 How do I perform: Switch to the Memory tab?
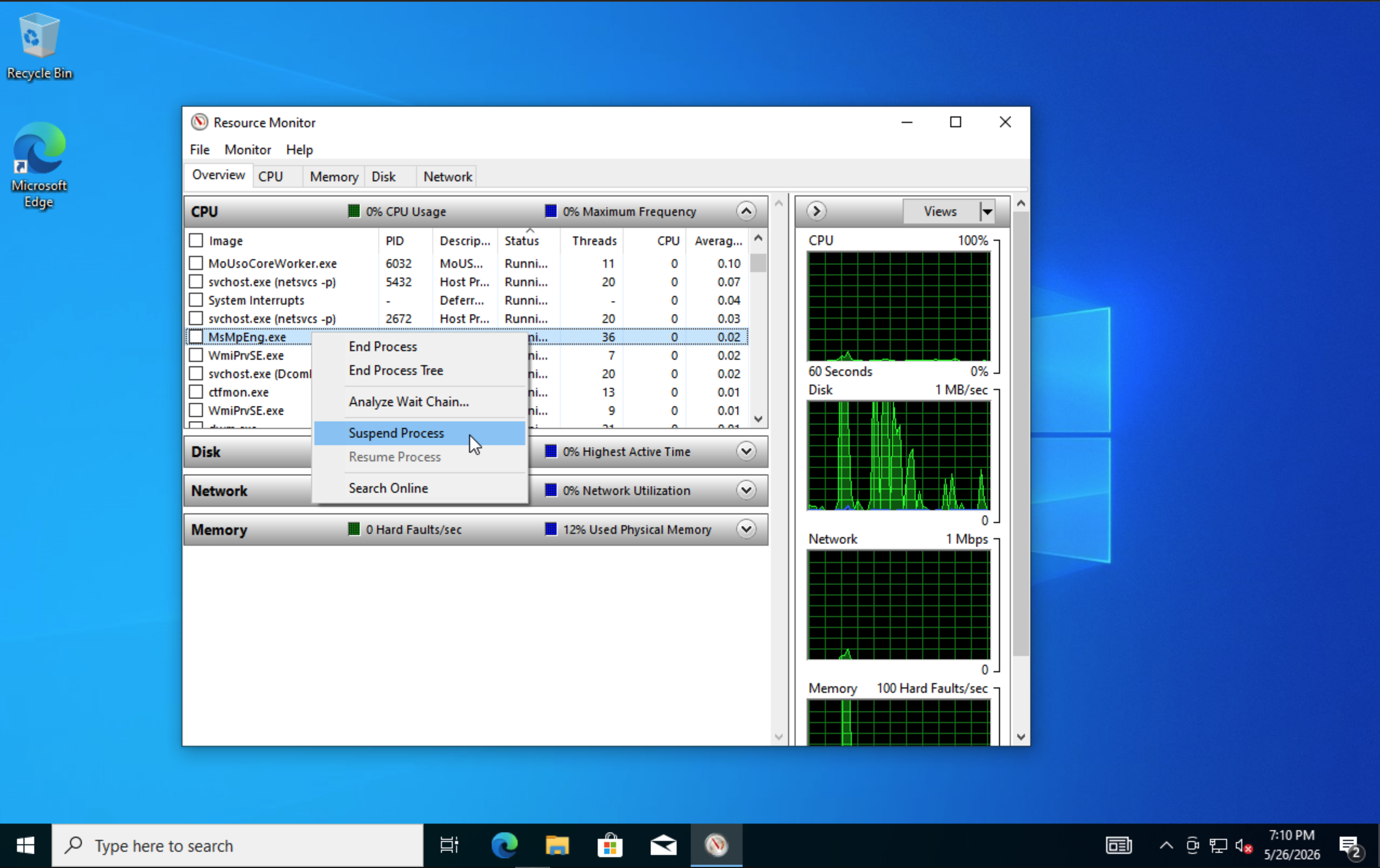[x=333, y=176]
